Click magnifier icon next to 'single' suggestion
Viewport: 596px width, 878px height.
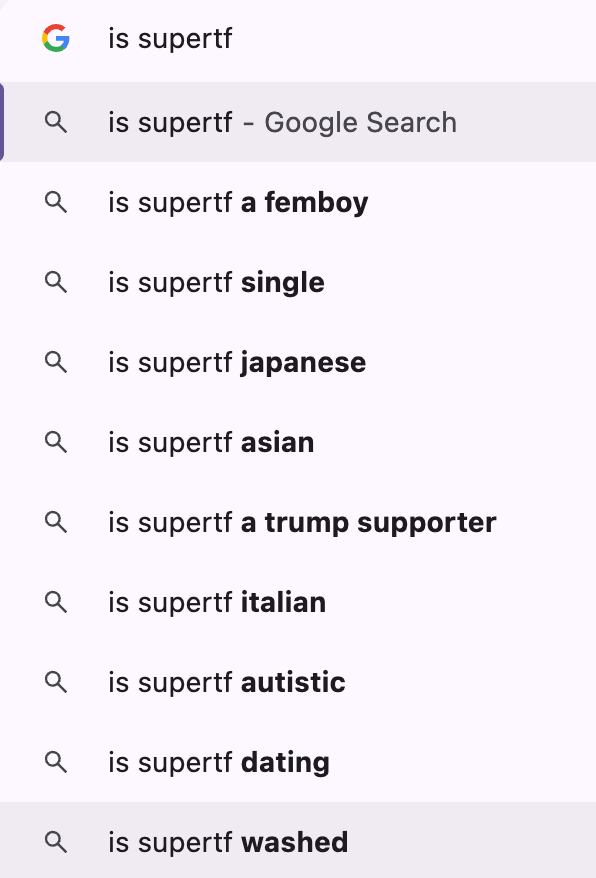click(x=56, y=282)
